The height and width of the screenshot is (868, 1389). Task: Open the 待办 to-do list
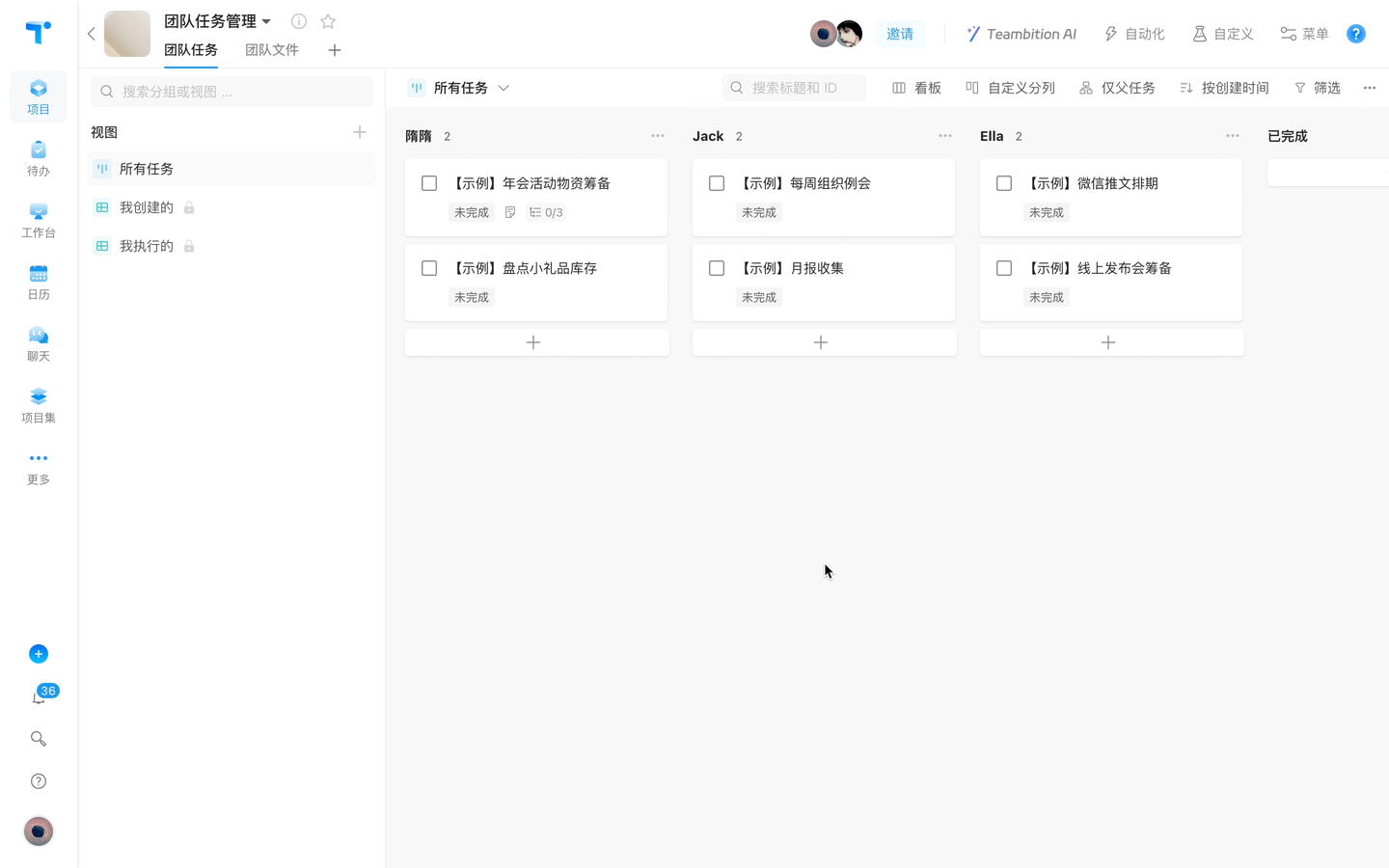point(39,158)
